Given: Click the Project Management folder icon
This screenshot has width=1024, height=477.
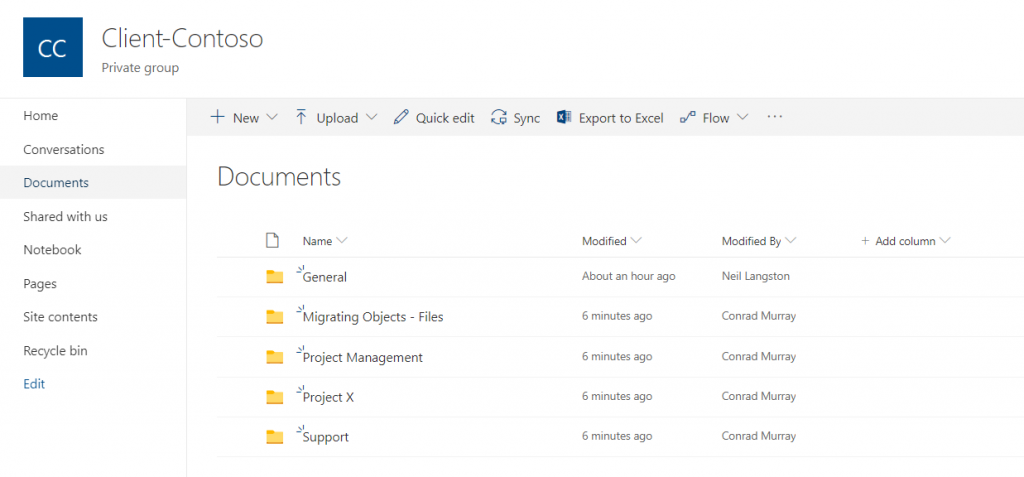Looking at the screenshot, I should pyautogui.click(x=275, y=357).
